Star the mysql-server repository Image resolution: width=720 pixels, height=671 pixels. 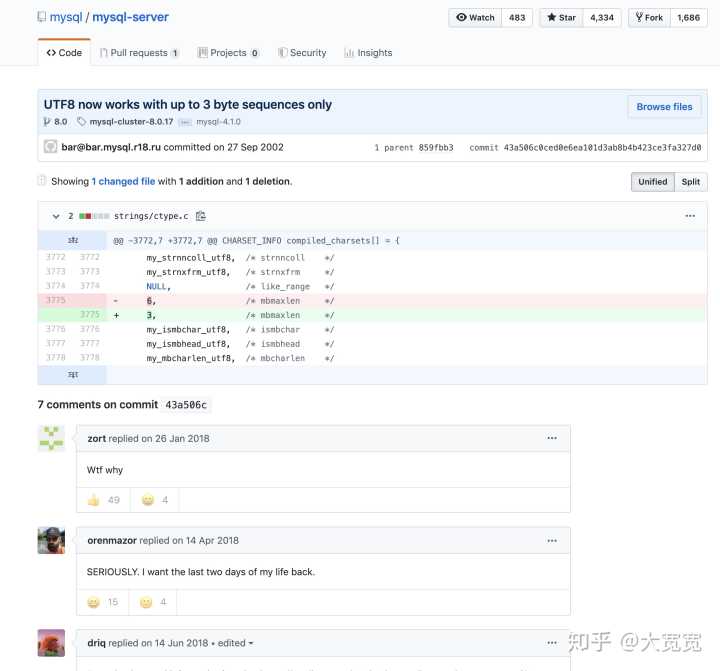[561, 17]
